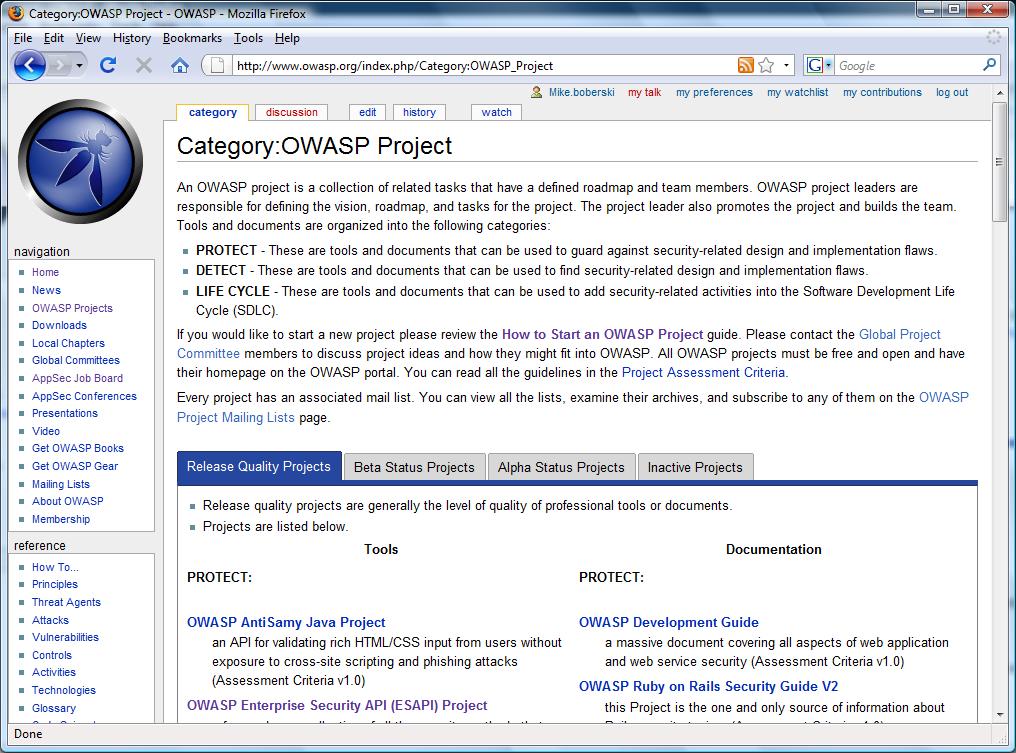Open the OWASP AntiSamy Java Project link
1016x753 pixels.
(286, 622)
